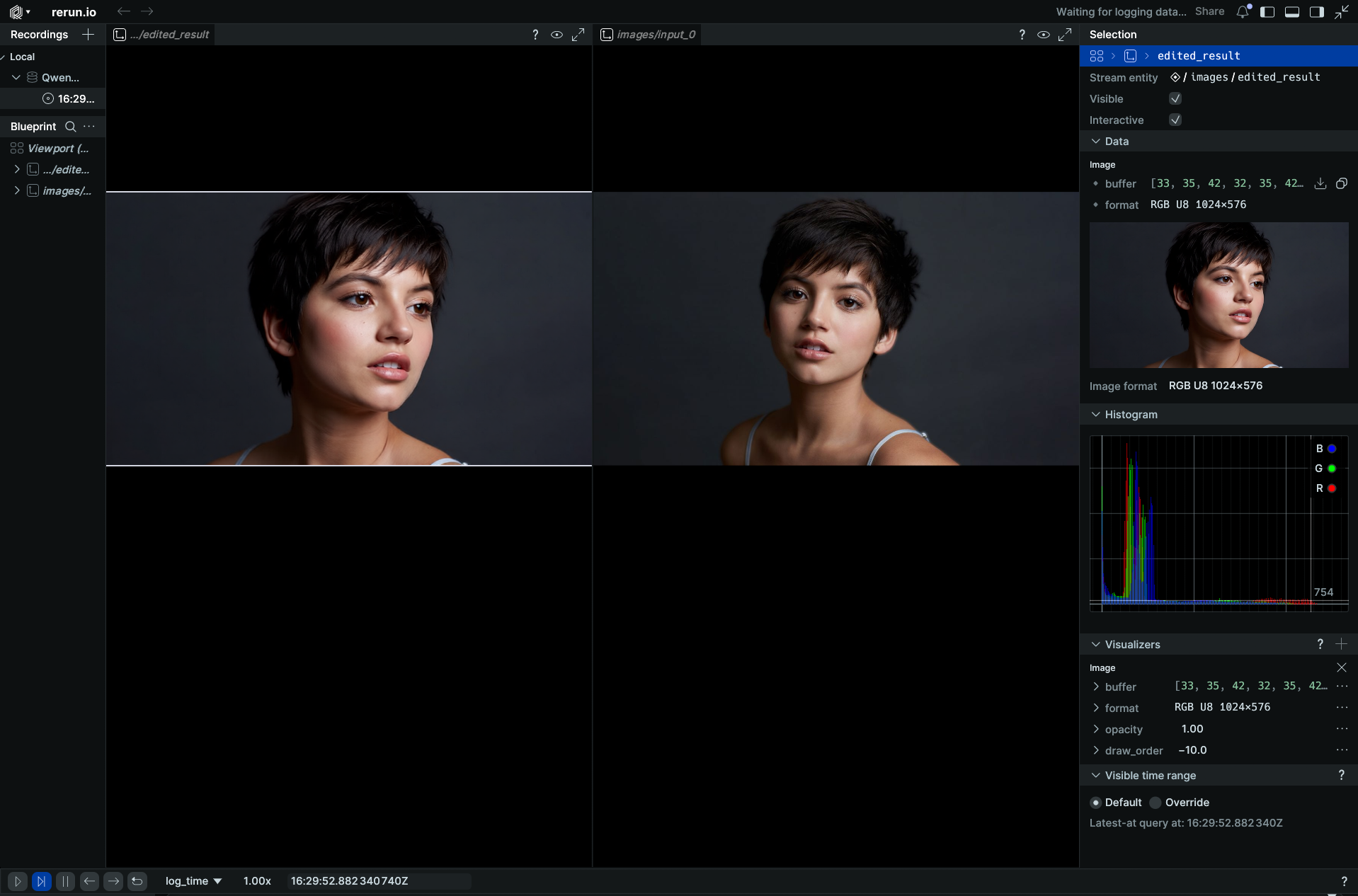Open the log_time timeline dropdown
1358x896 pixels.
[x=193, y=881]
